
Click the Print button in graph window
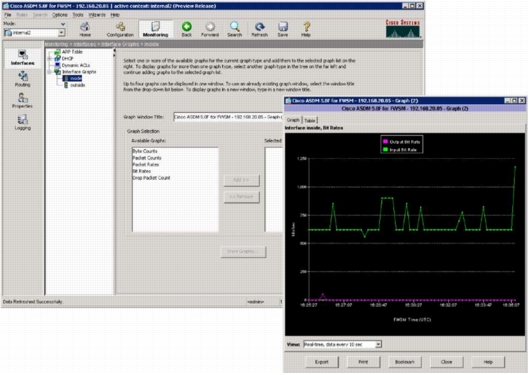[x=363, y=362]
